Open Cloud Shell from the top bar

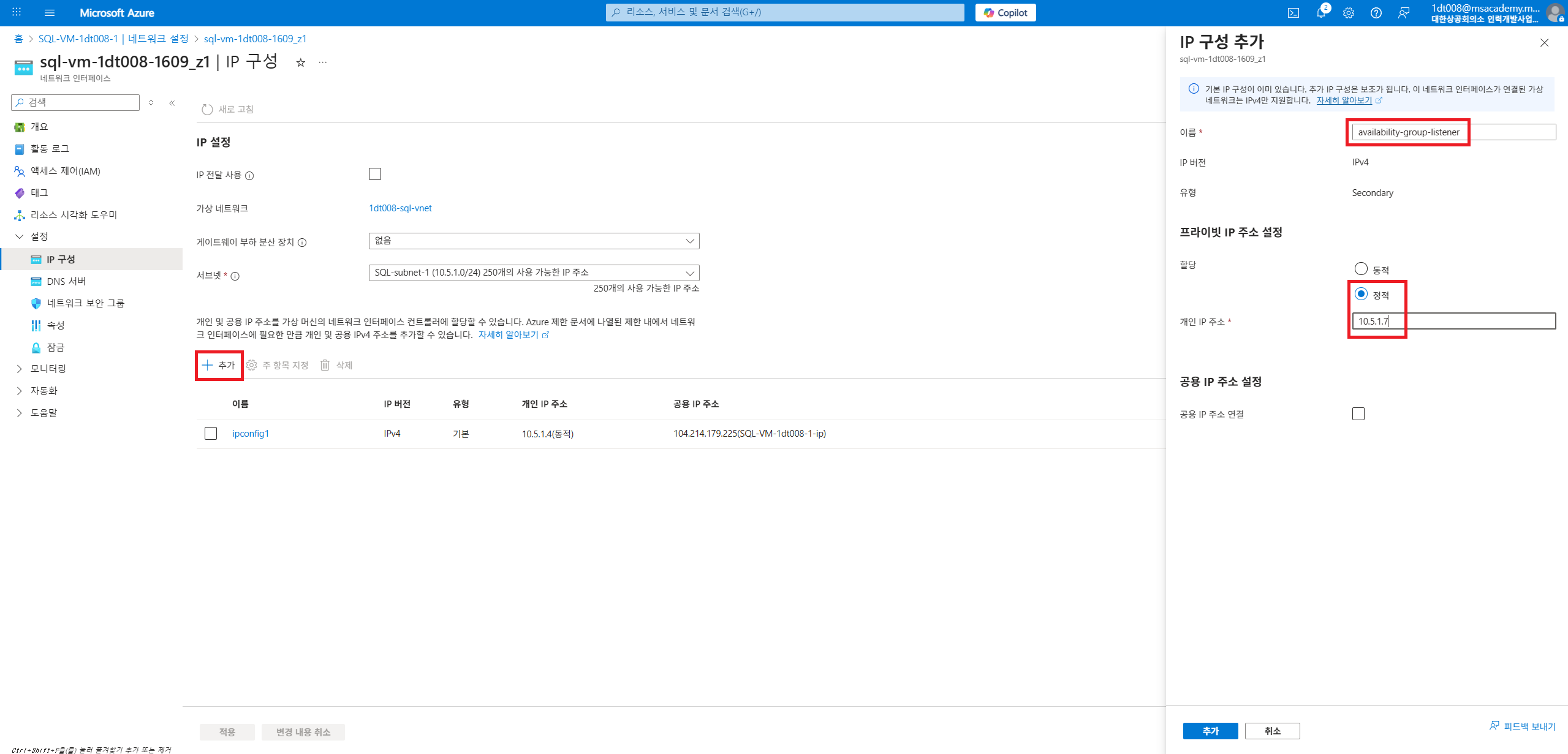pos(1293,13)
